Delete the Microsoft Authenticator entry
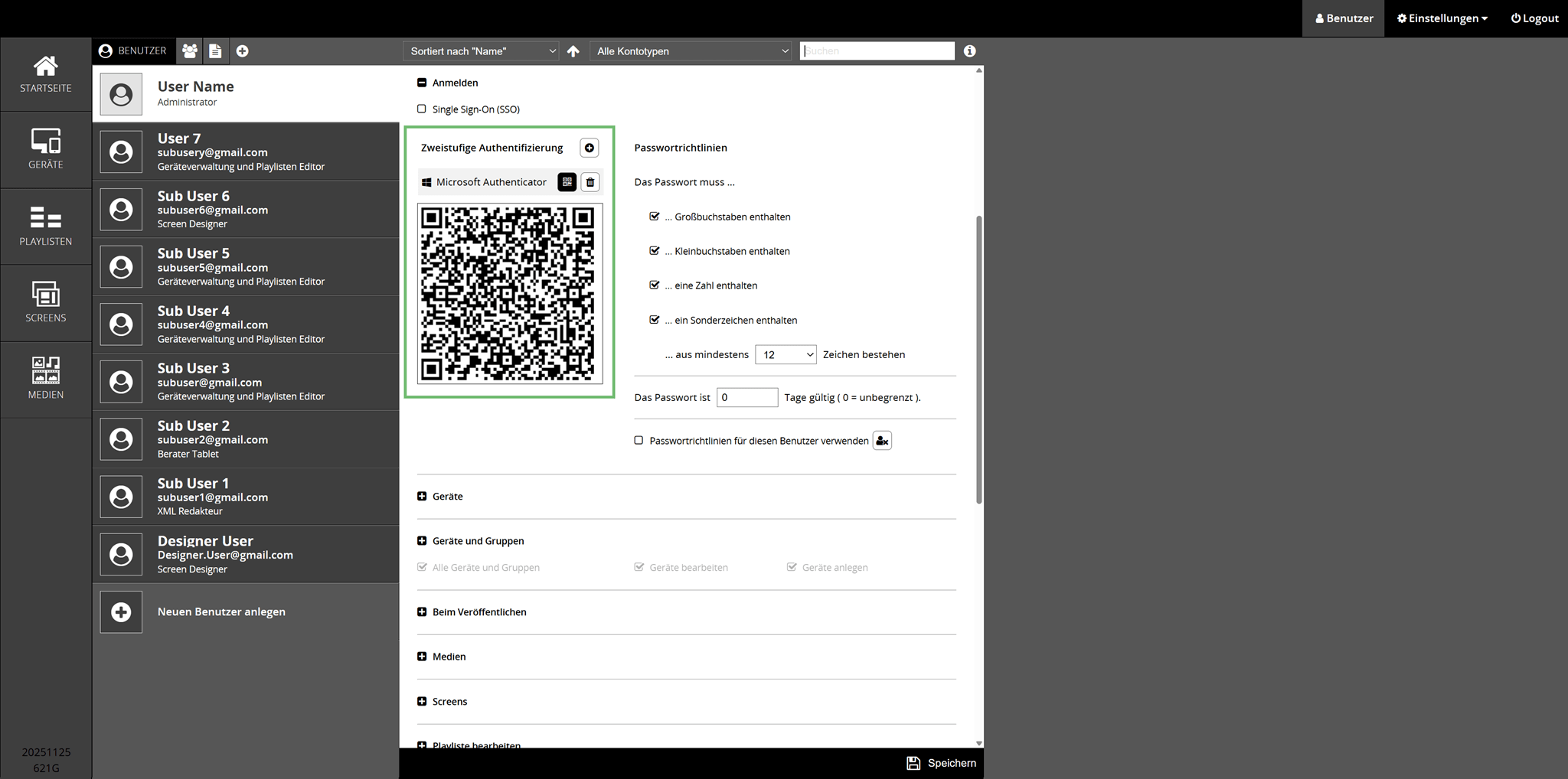Viewport: 1568px width, 779px height. coord(590,182)
